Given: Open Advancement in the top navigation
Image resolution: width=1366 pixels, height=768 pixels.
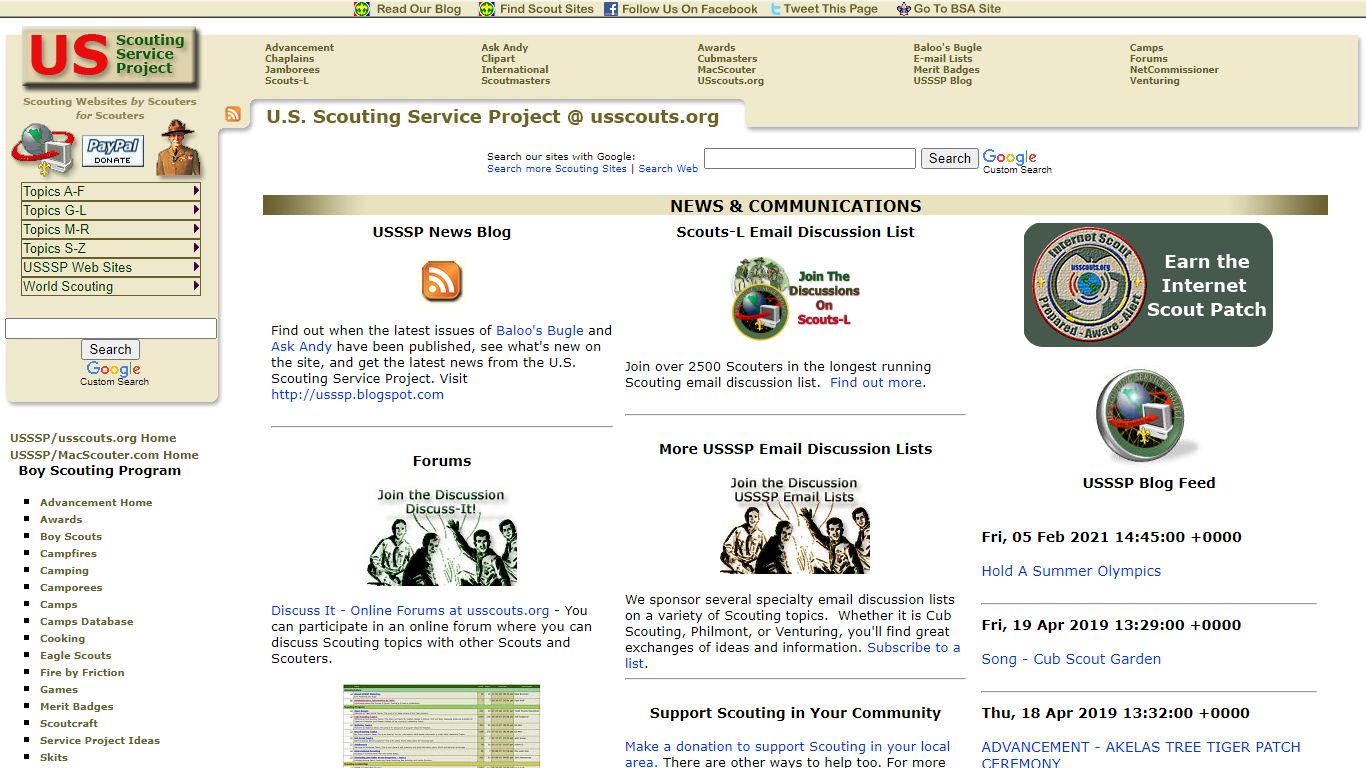Looking at the screenshot, I should pyautogui.click(x=299, y=48).
